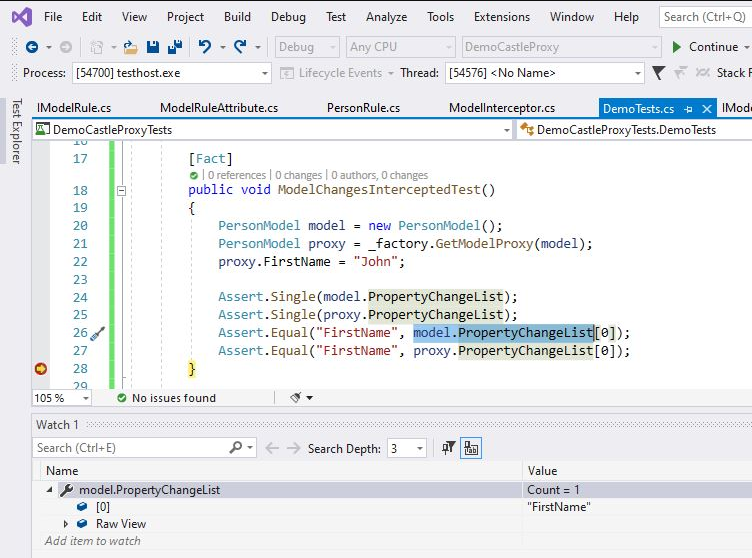Toggle pin on DemoTests.cs tab
752x558 pixels.
tap(689, 109)
